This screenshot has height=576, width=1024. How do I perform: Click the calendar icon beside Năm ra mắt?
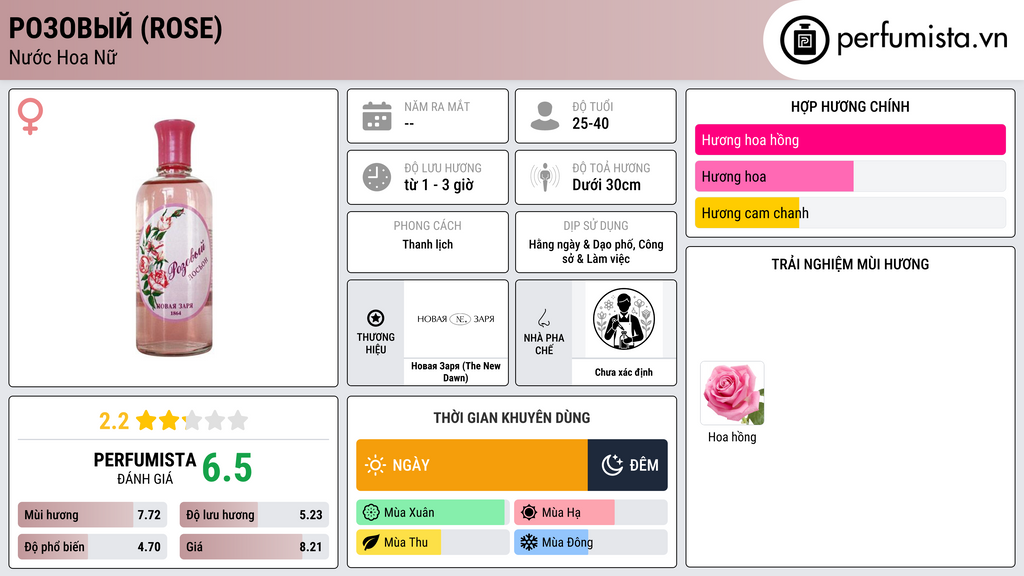(377, 116)
